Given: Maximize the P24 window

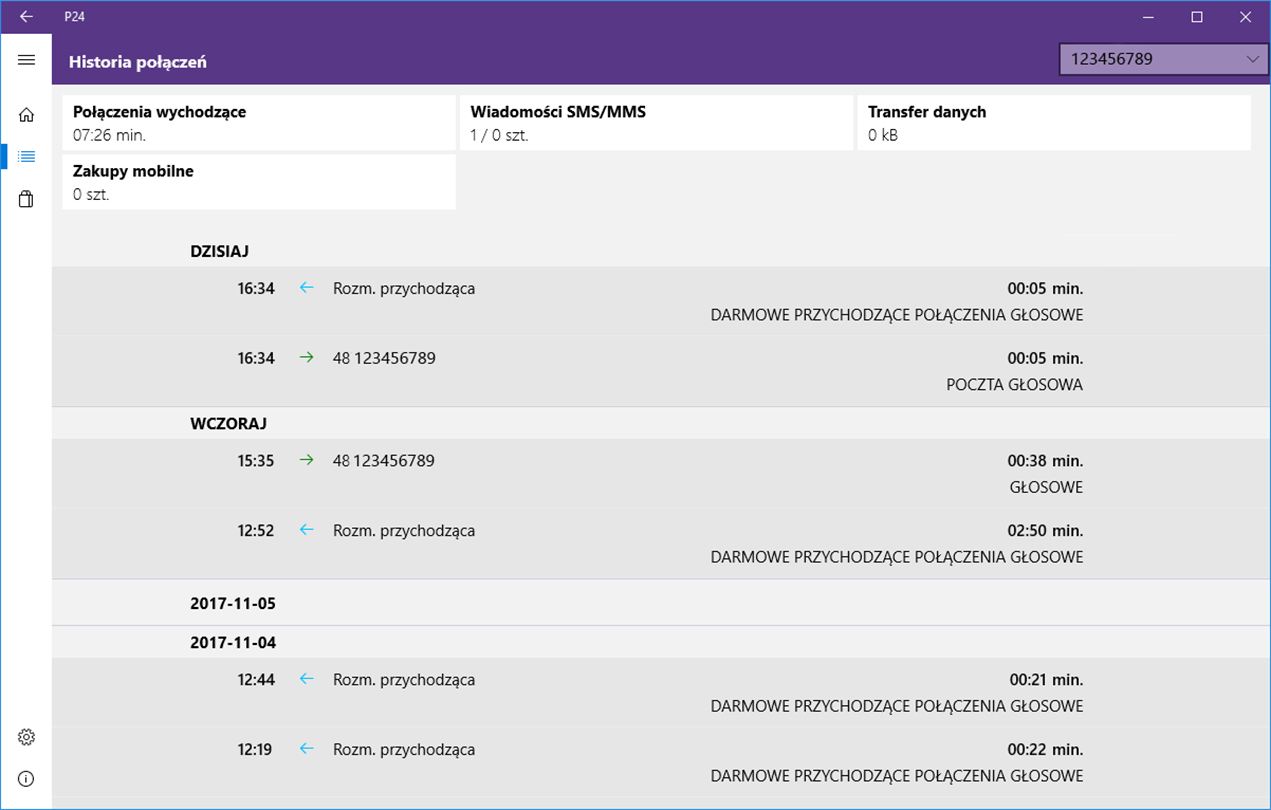Looking at the screenshot, I should tap(1197, 16).
